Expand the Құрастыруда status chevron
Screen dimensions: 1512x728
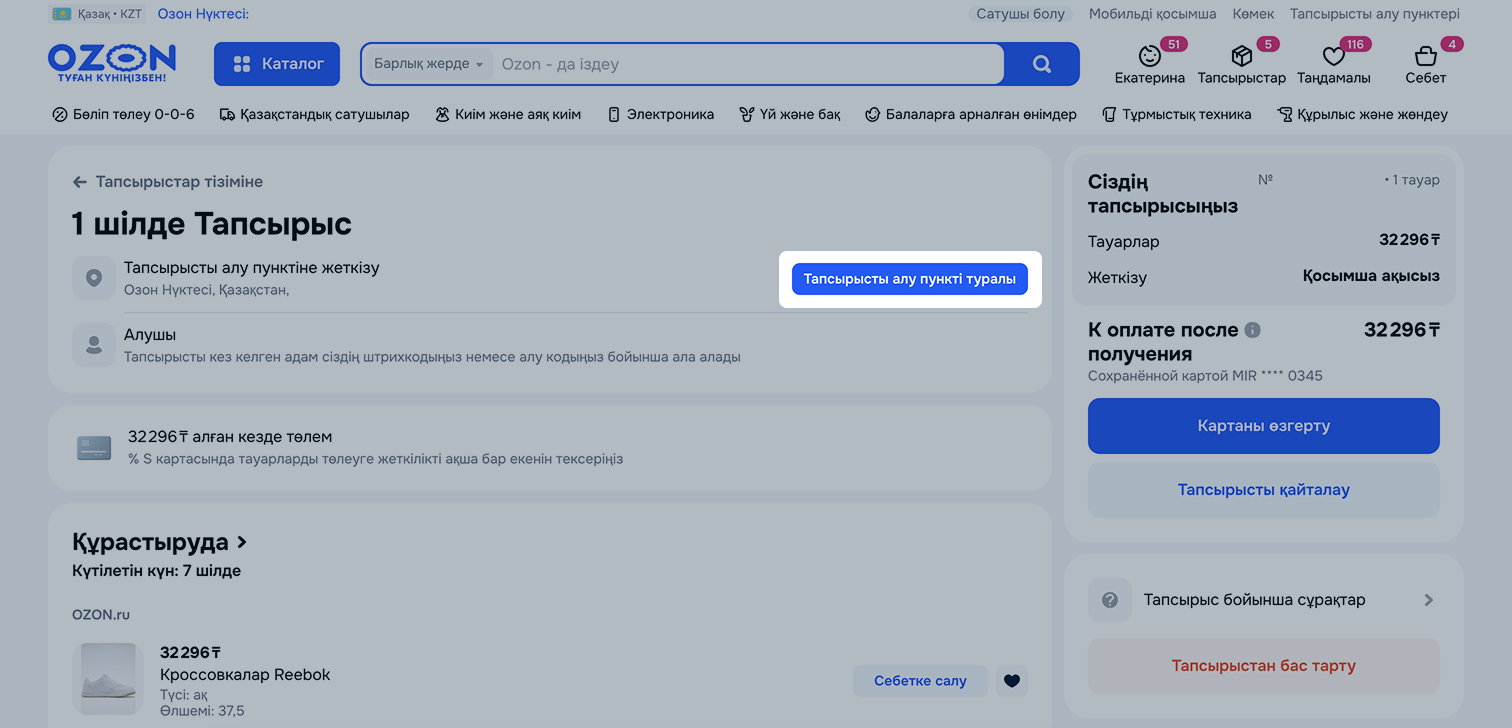point(241,543)
